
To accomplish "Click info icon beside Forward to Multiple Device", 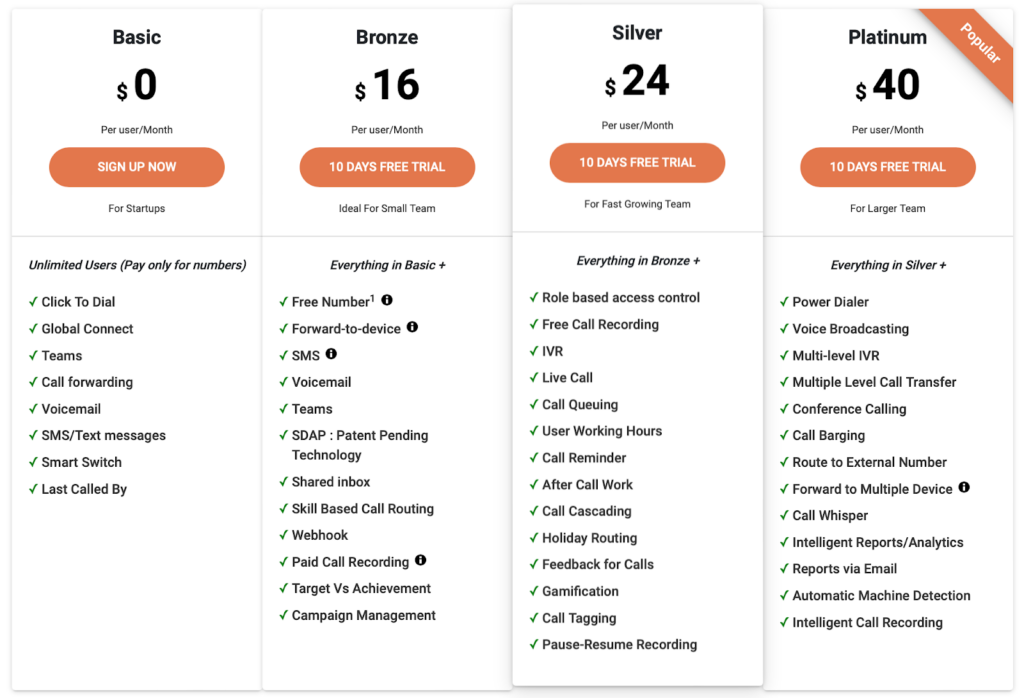I will [964, 488].
